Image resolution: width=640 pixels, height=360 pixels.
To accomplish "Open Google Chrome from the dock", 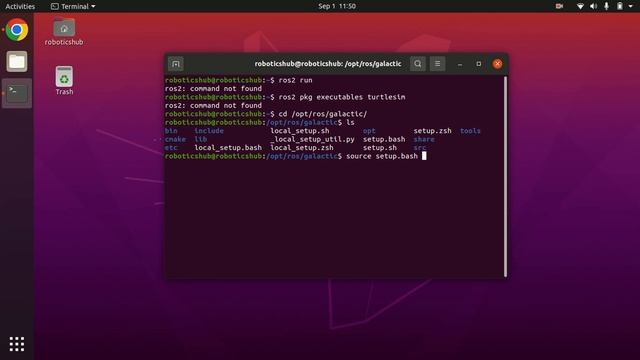I will 17,30.
